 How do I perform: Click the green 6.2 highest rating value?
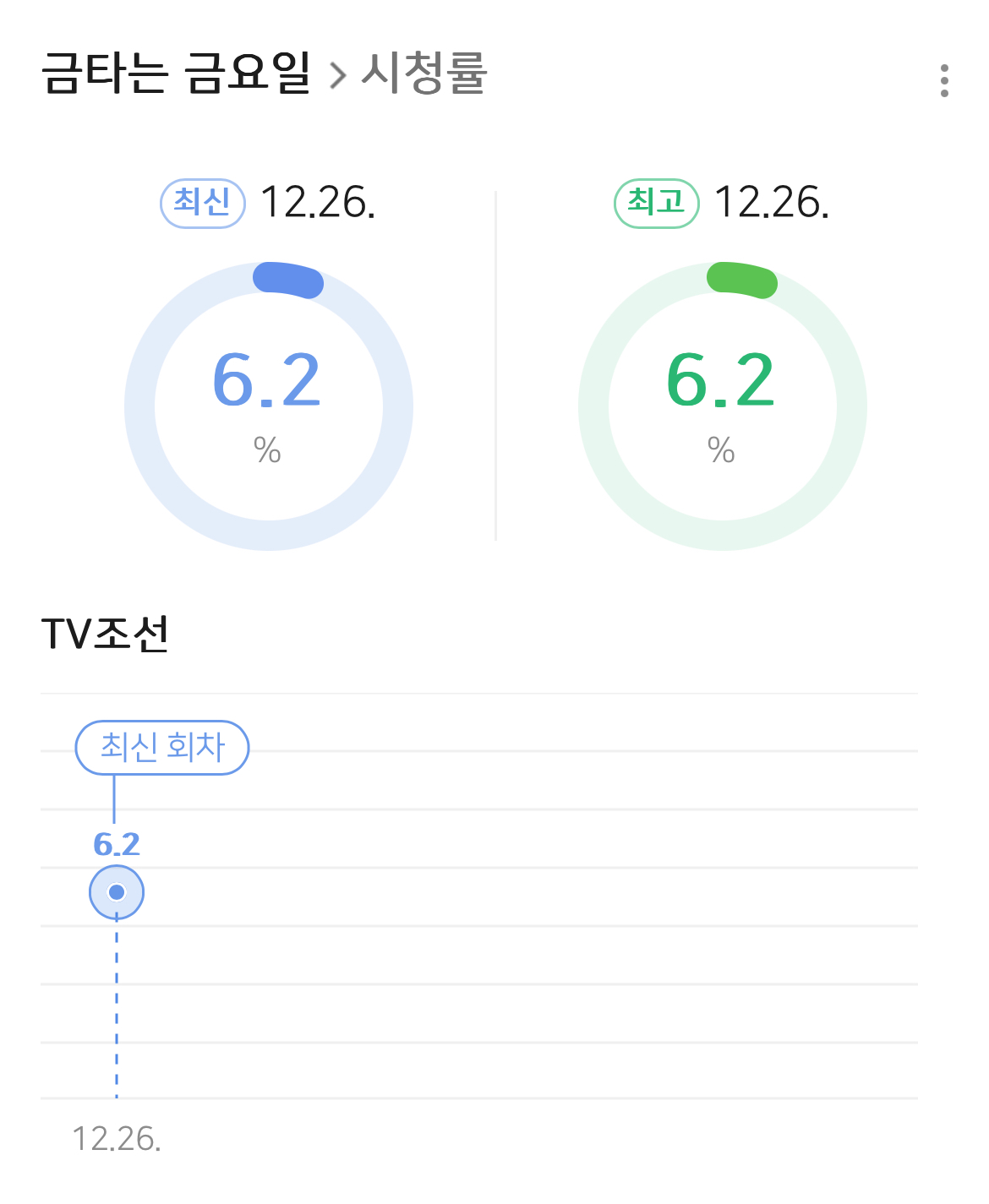[x=721, y=381]
